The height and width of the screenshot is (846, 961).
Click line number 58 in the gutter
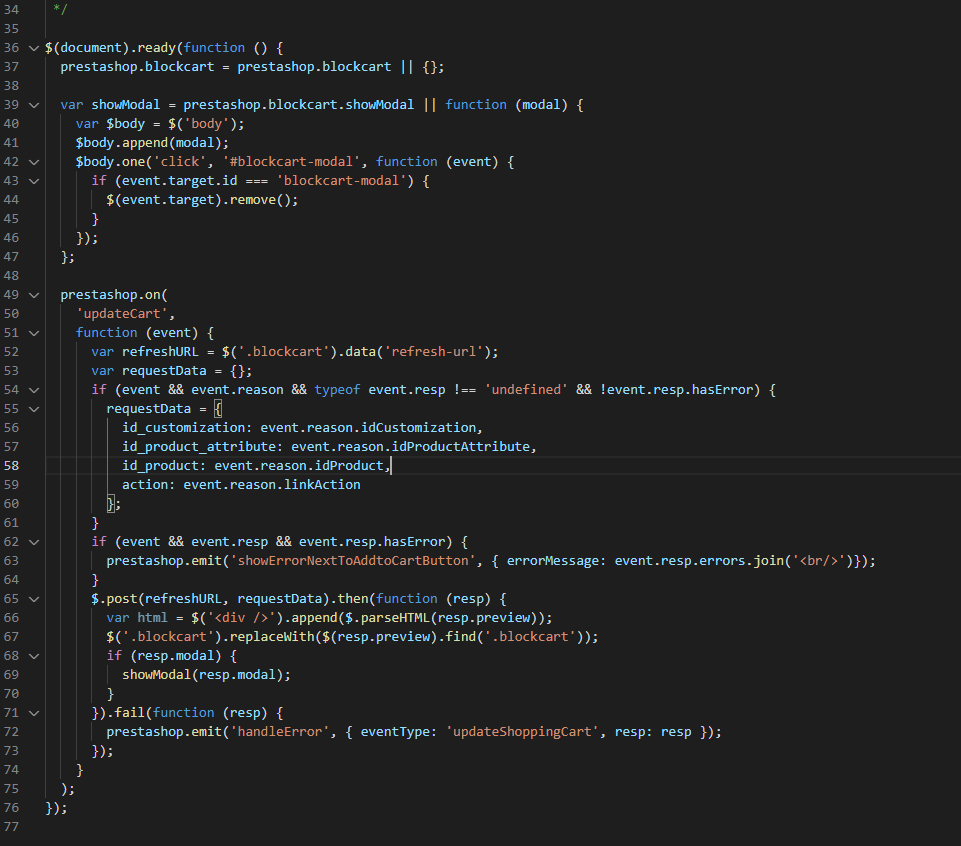click(x=12, y=466)
